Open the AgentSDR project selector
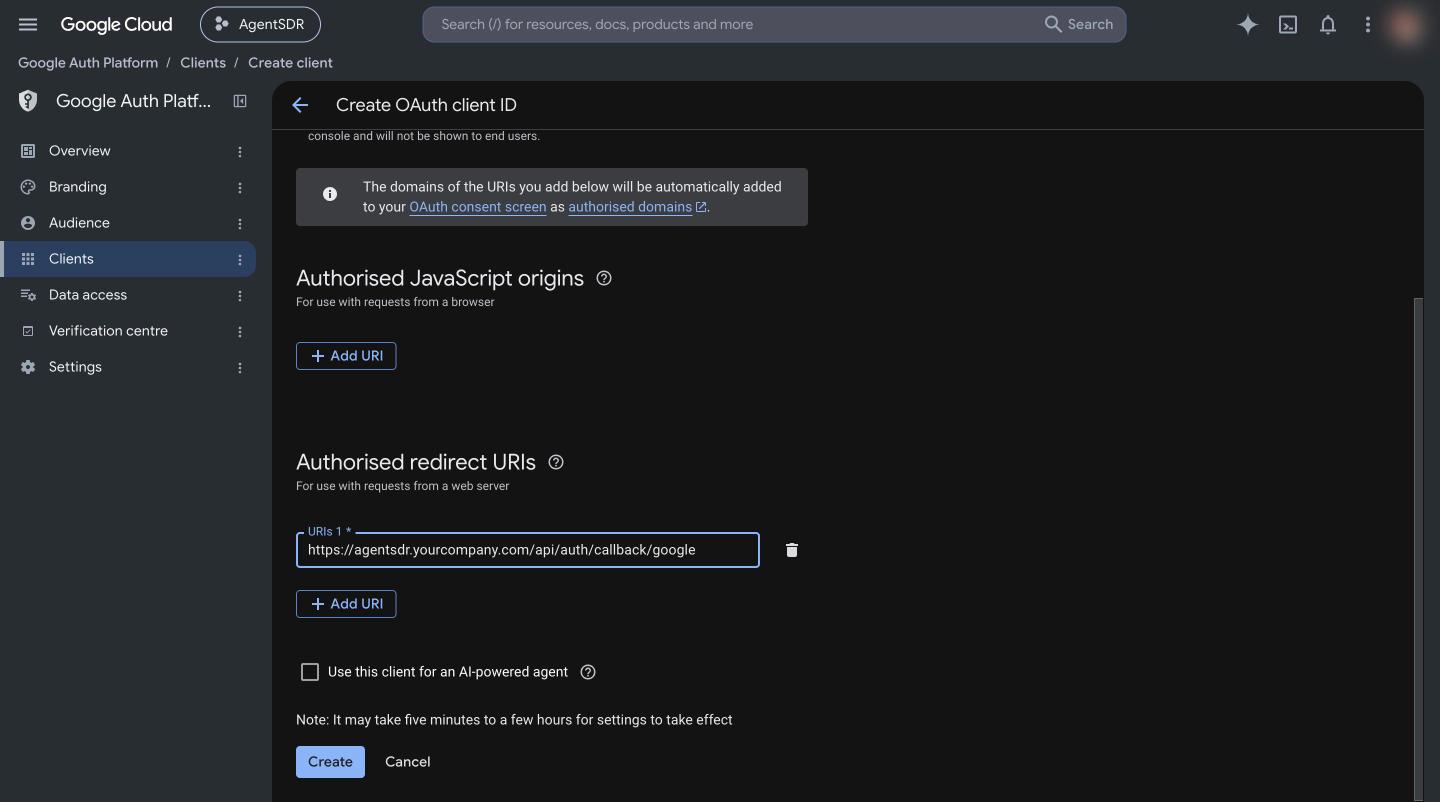 click(260, 25)
